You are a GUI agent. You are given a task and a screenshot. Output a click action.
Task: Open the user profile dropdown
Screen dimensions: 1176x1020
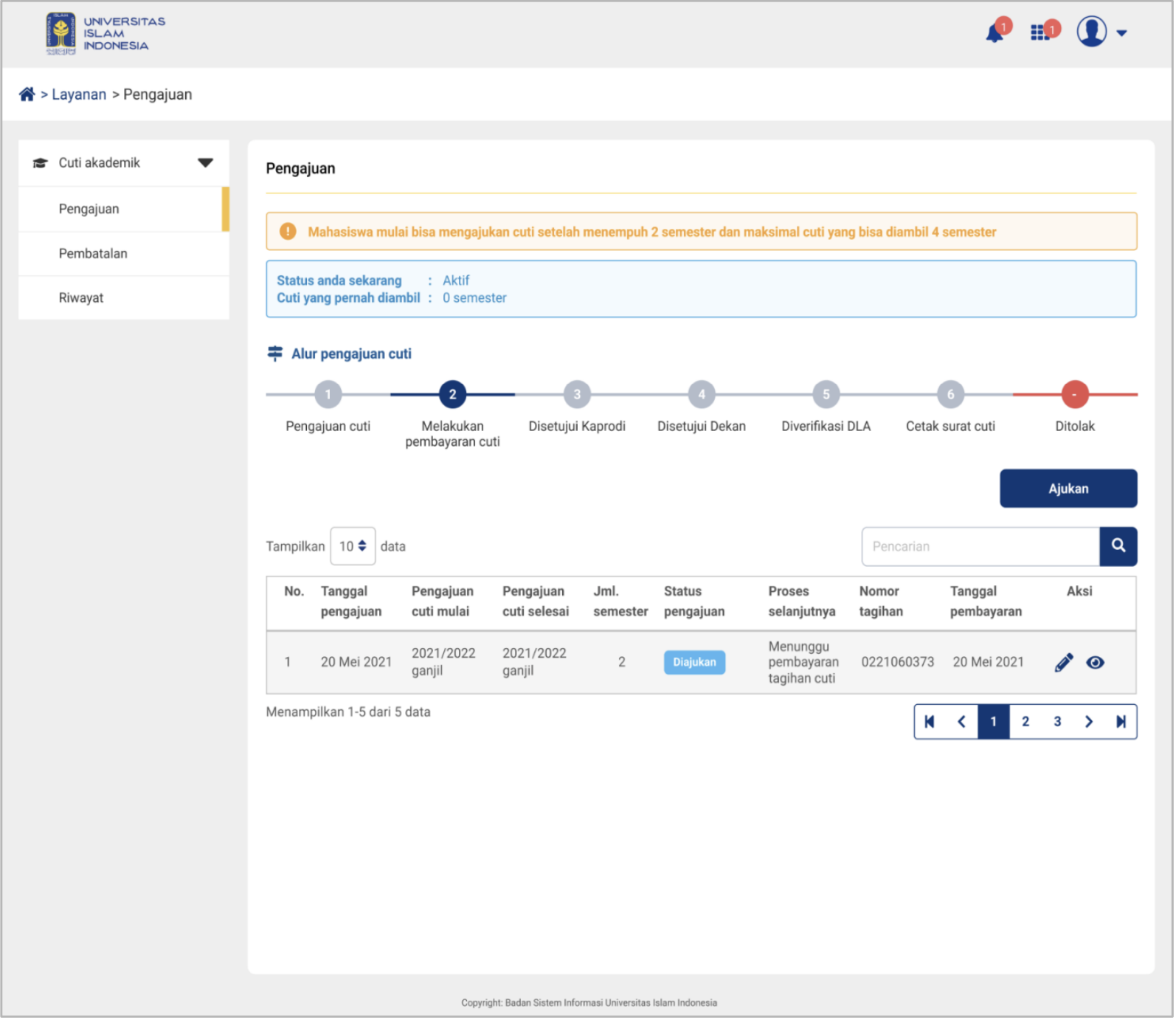tap(1104, 32)
